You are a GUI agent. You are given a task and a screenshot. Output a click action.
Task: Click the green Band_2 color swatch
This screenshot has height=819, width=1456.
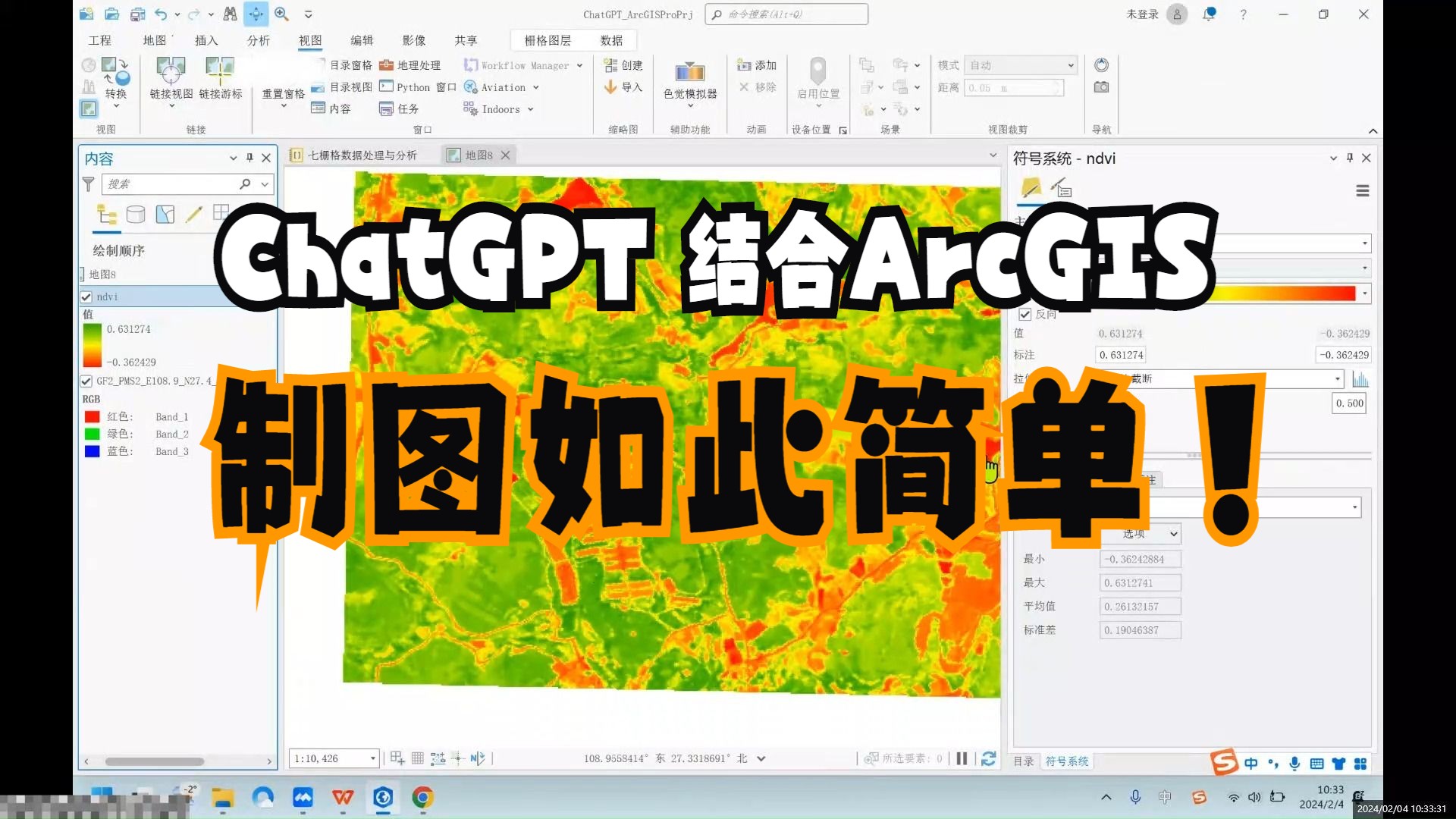[x=93, y=435]
